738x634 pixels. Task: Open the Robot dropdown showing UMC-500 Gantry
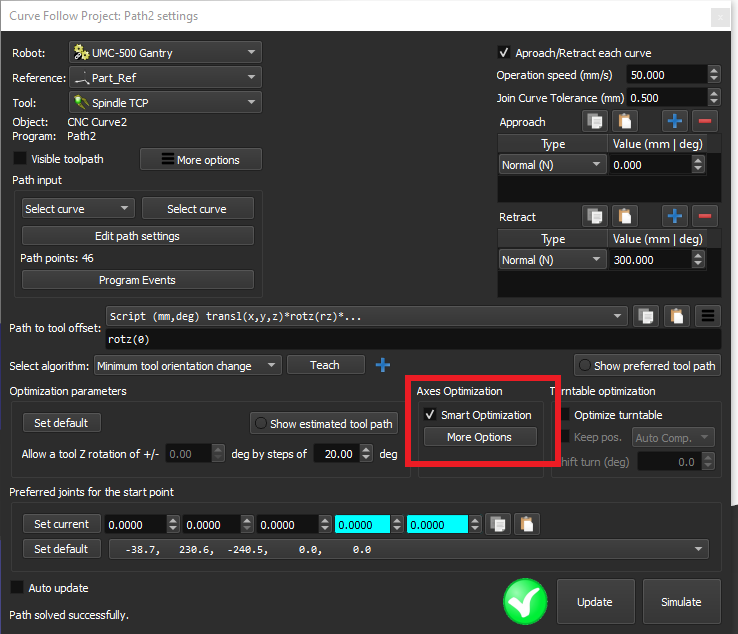click(165, 52)
